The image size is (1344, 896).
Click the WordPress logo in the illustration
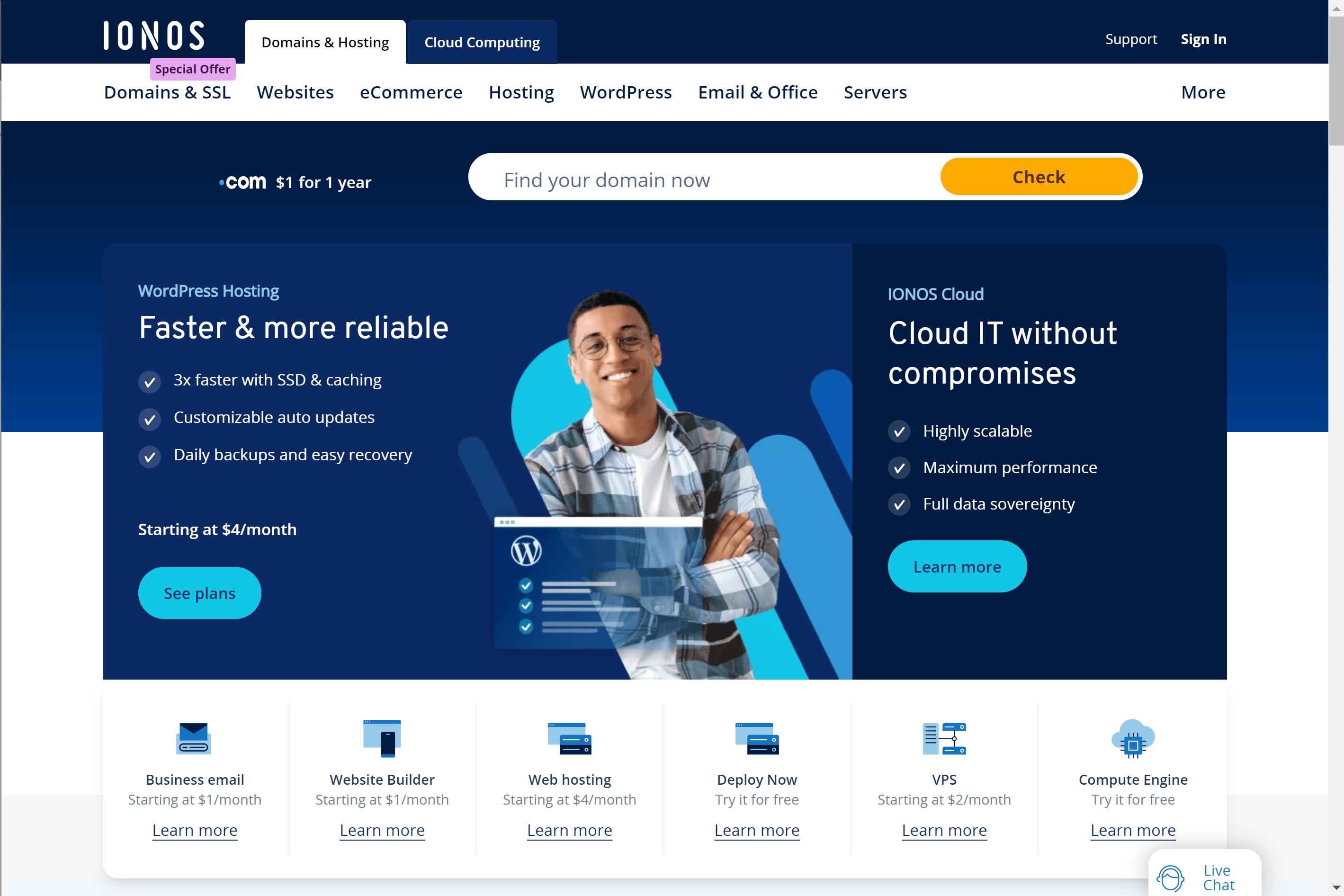(x=526, y=551)
